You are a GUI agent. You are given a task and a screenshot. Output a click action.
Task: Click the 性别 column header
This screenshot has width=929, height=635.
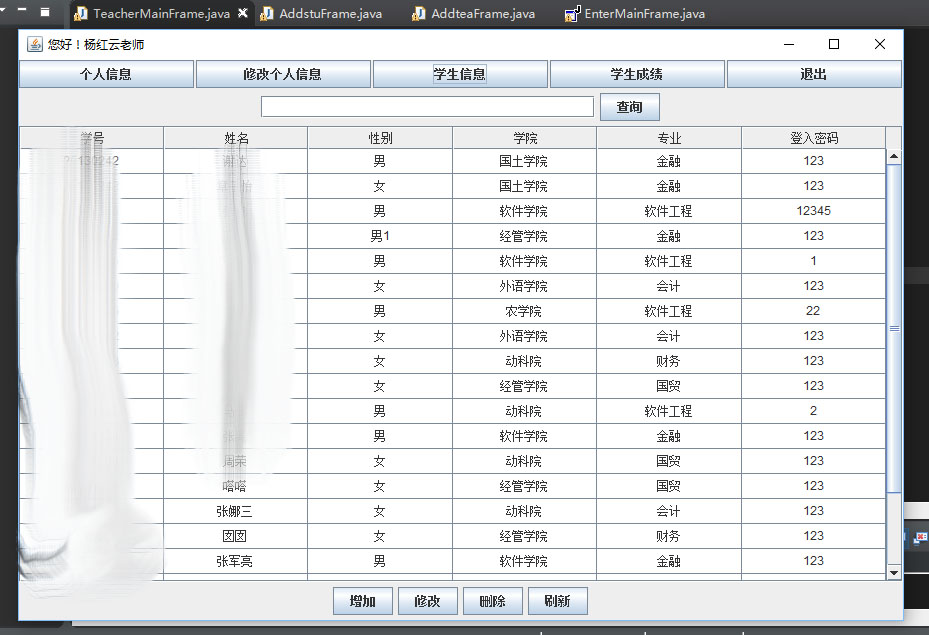click(380, 138)
